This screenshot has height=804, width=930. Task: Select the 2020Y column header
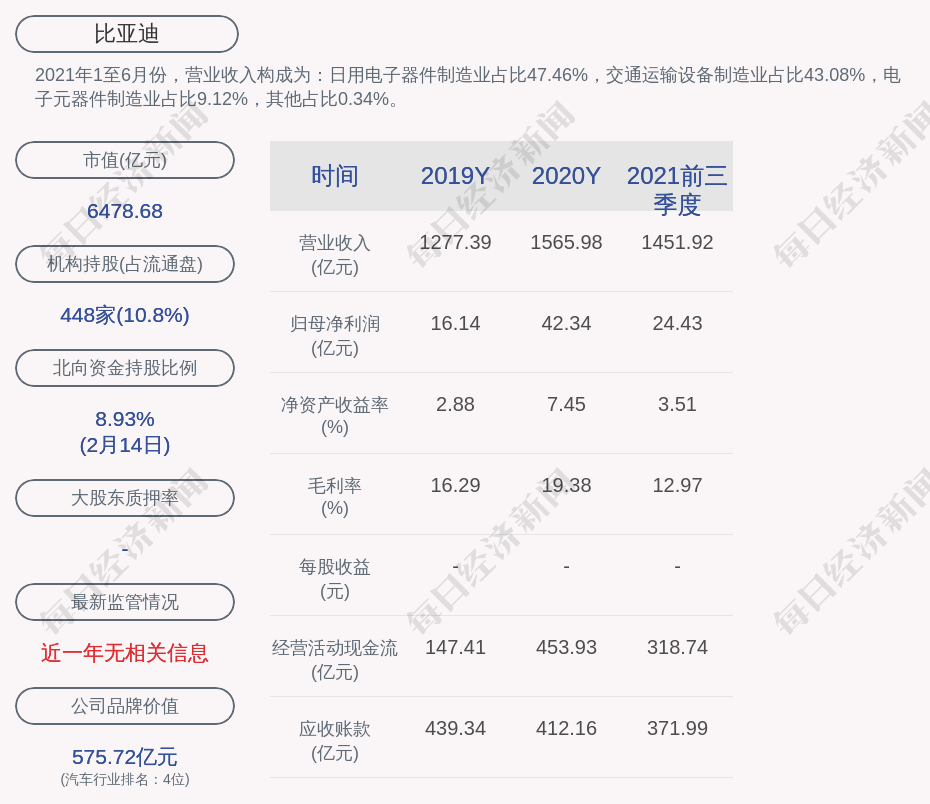coord(566,176)
